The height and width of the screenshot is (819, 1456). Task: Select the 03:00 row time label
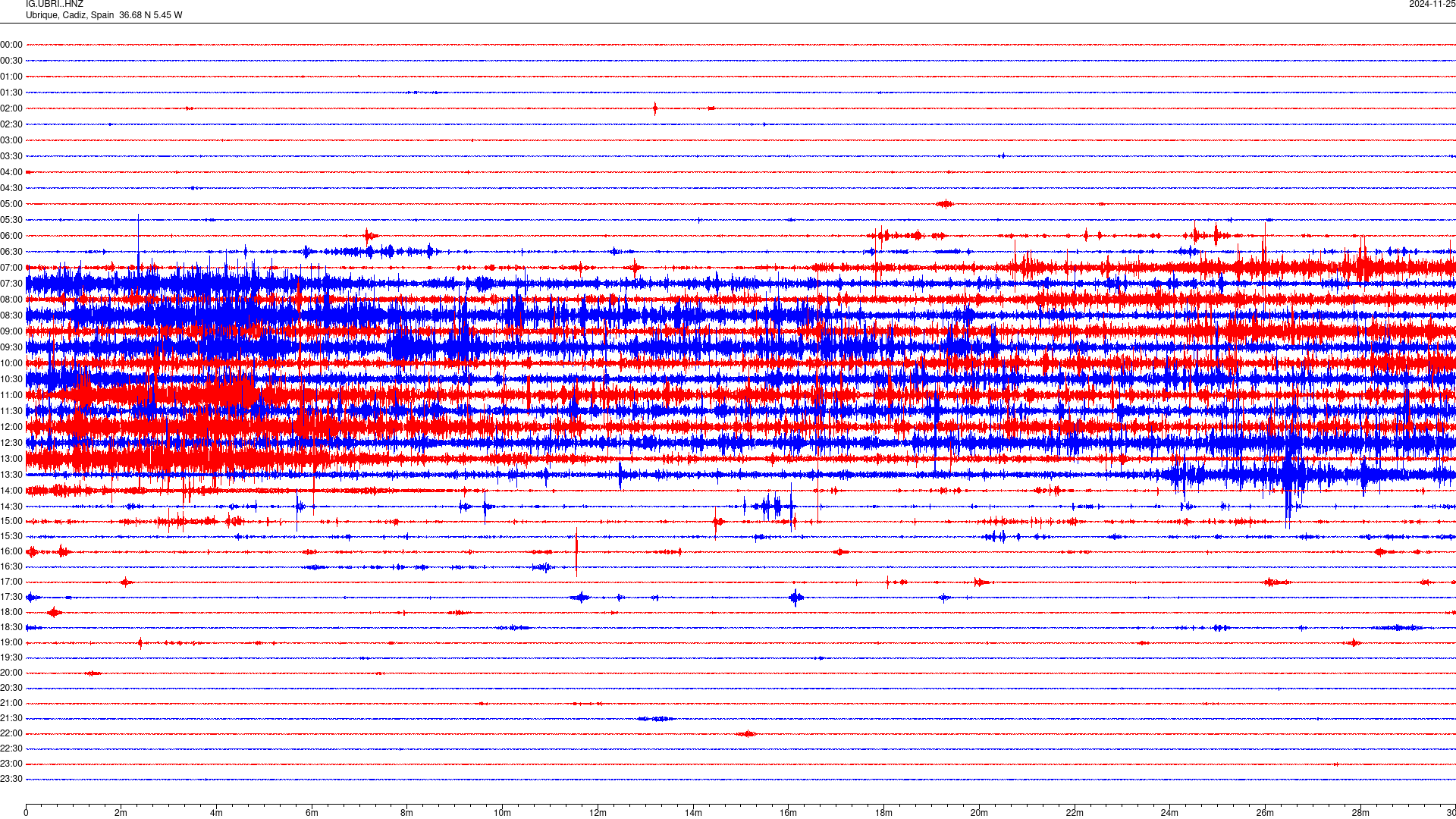tap(11, 140)
